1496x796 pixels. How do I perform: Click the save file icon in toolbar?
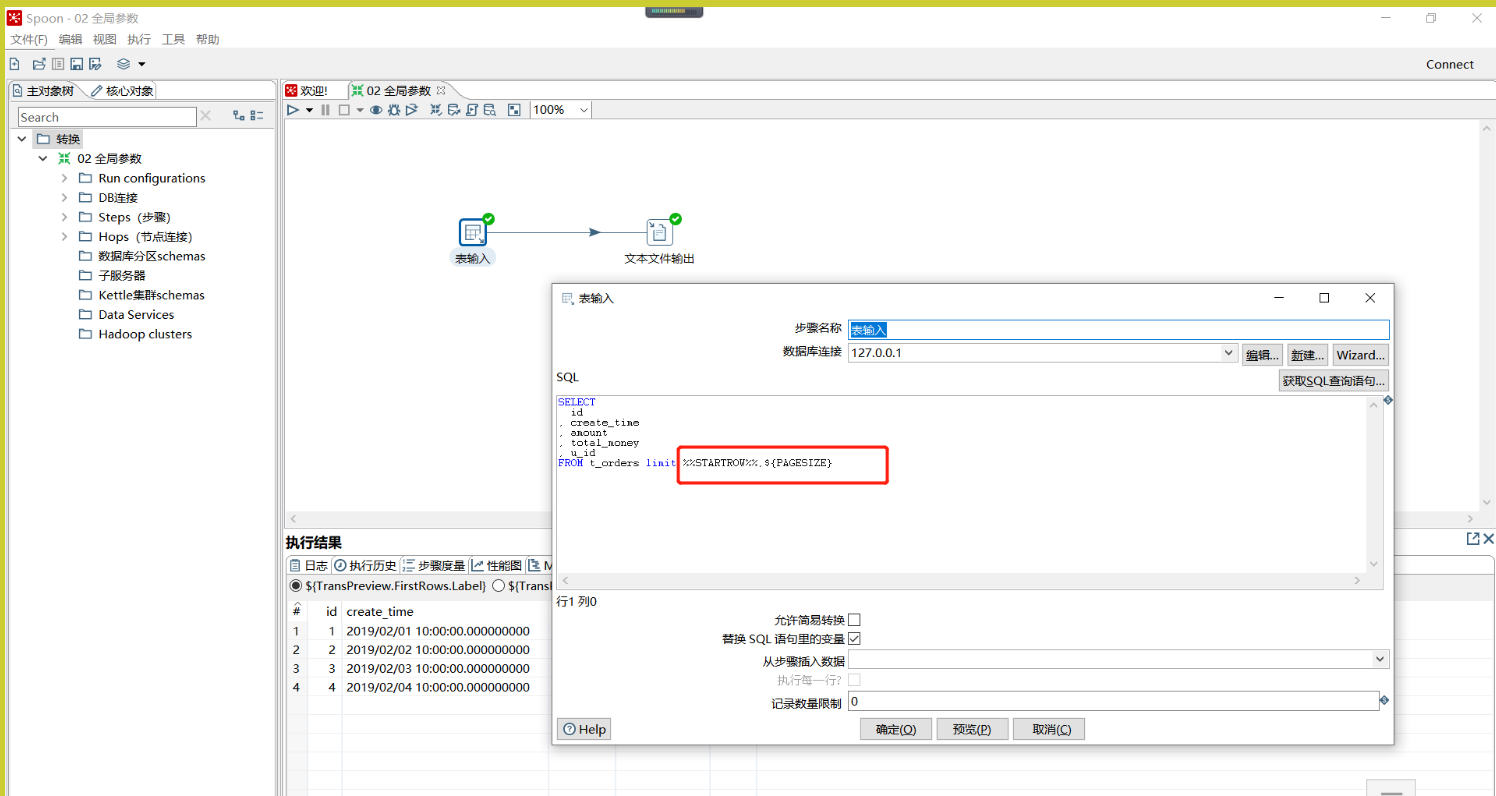[x=76, y=64]
